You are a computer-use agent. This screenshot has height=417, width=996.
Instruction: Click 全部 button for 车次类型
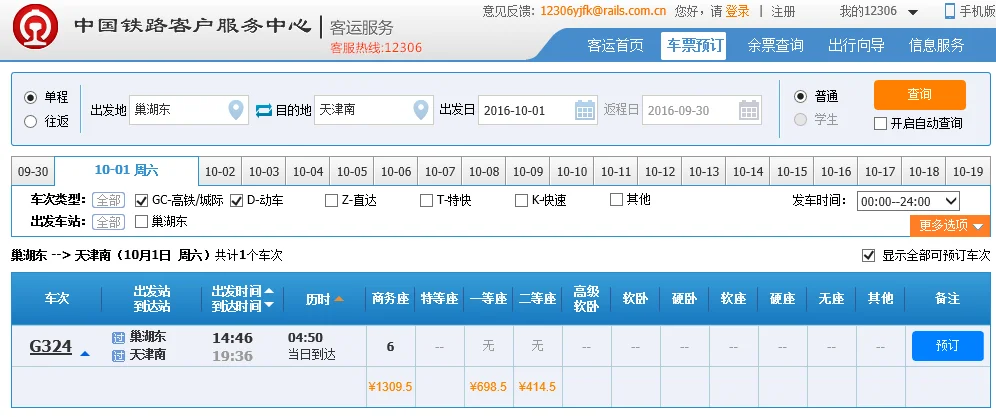(x=109, y=201)
